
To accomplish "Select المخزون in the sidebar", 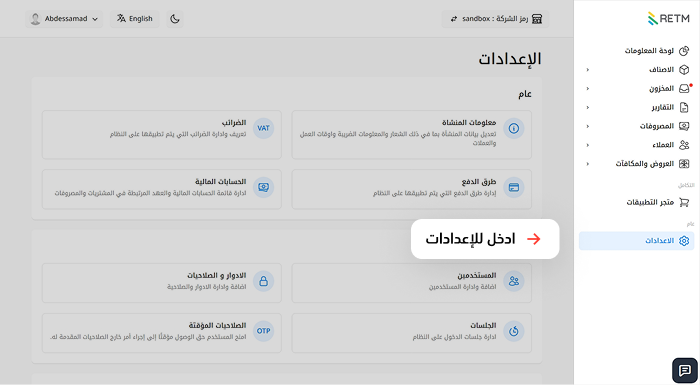I will pos(637,88).
